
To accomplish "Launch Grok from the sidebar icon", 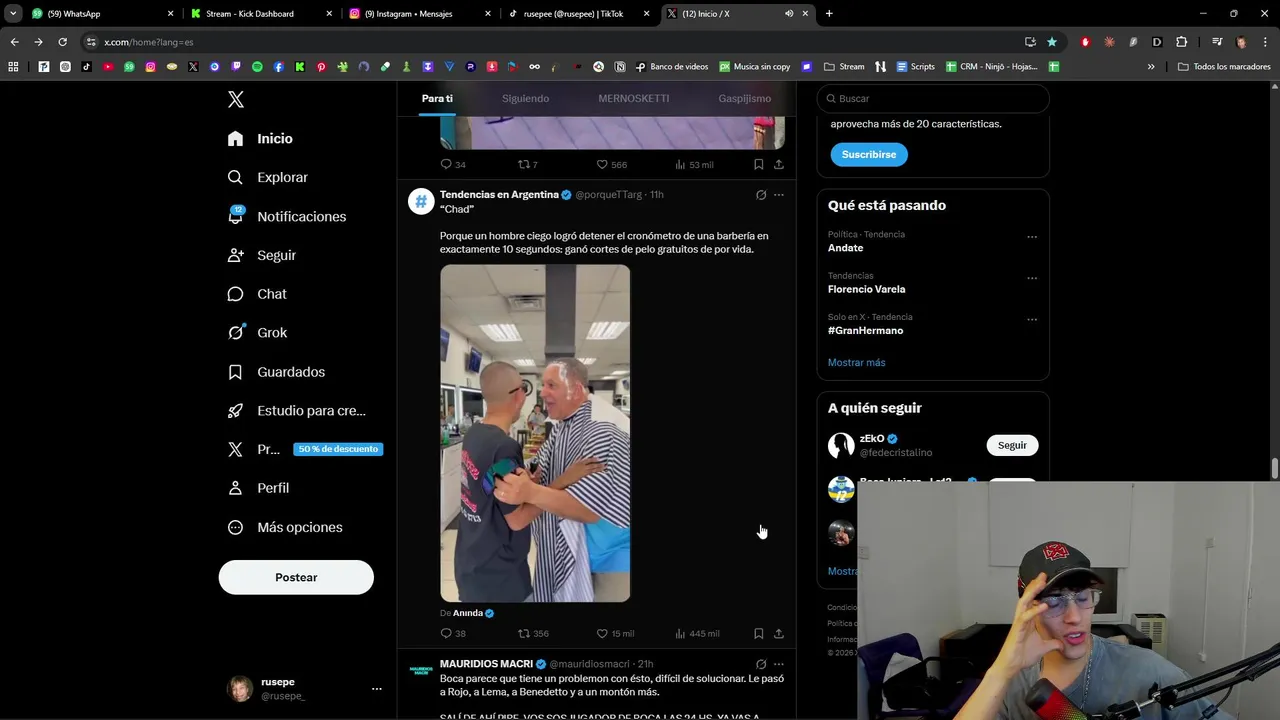I will [x=235, y=333].
